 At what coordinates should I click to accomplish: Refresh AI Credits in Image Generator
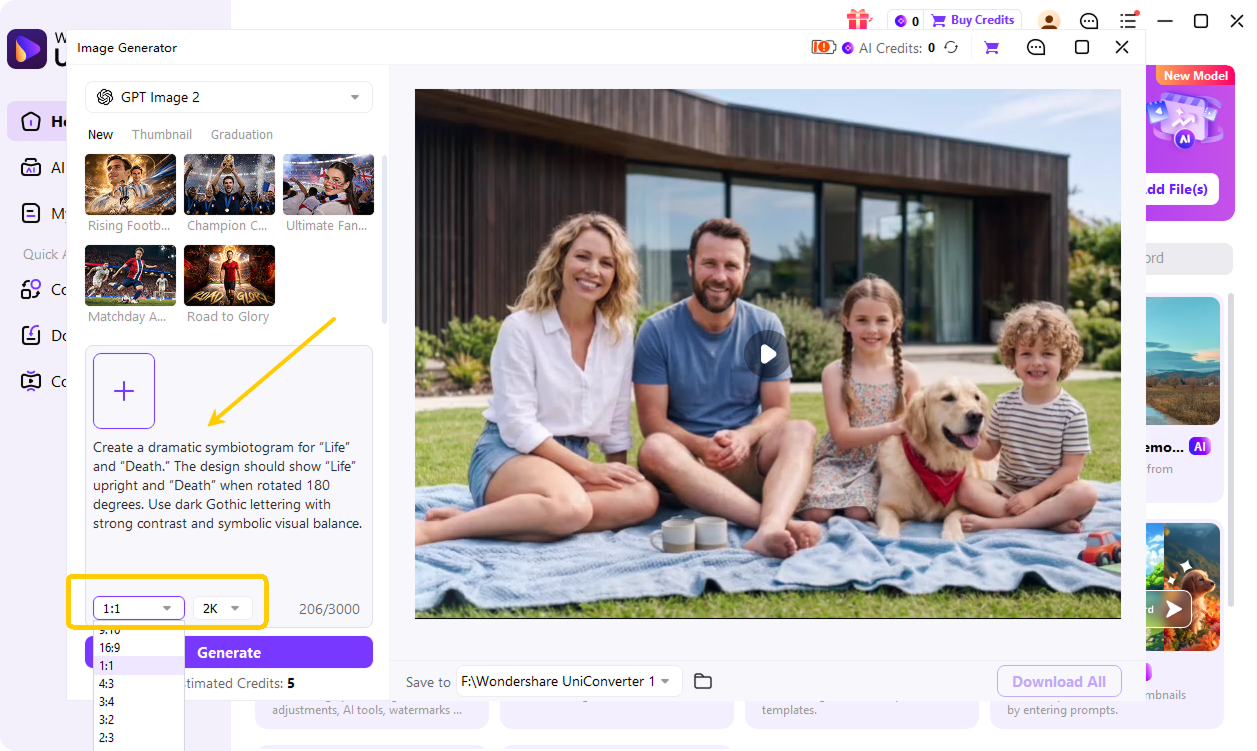952,47
